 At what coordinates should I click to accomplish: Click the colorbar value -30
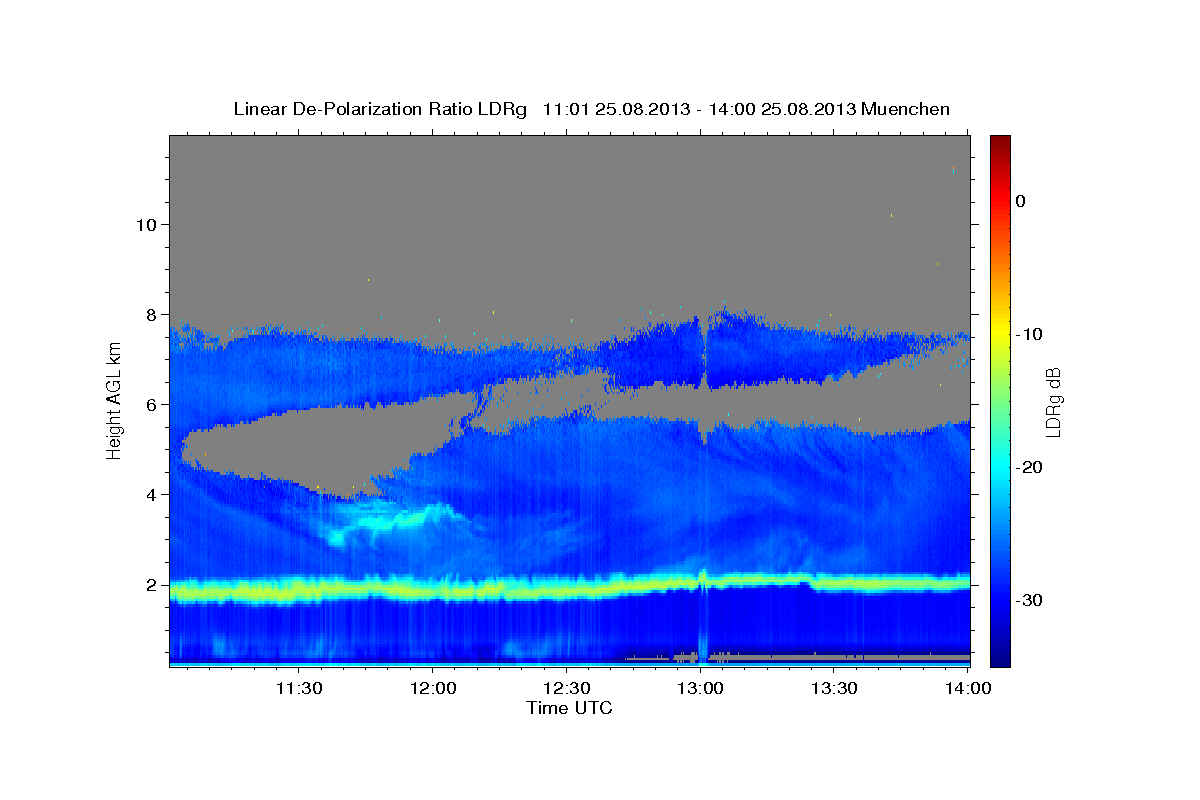[1029, 600]
